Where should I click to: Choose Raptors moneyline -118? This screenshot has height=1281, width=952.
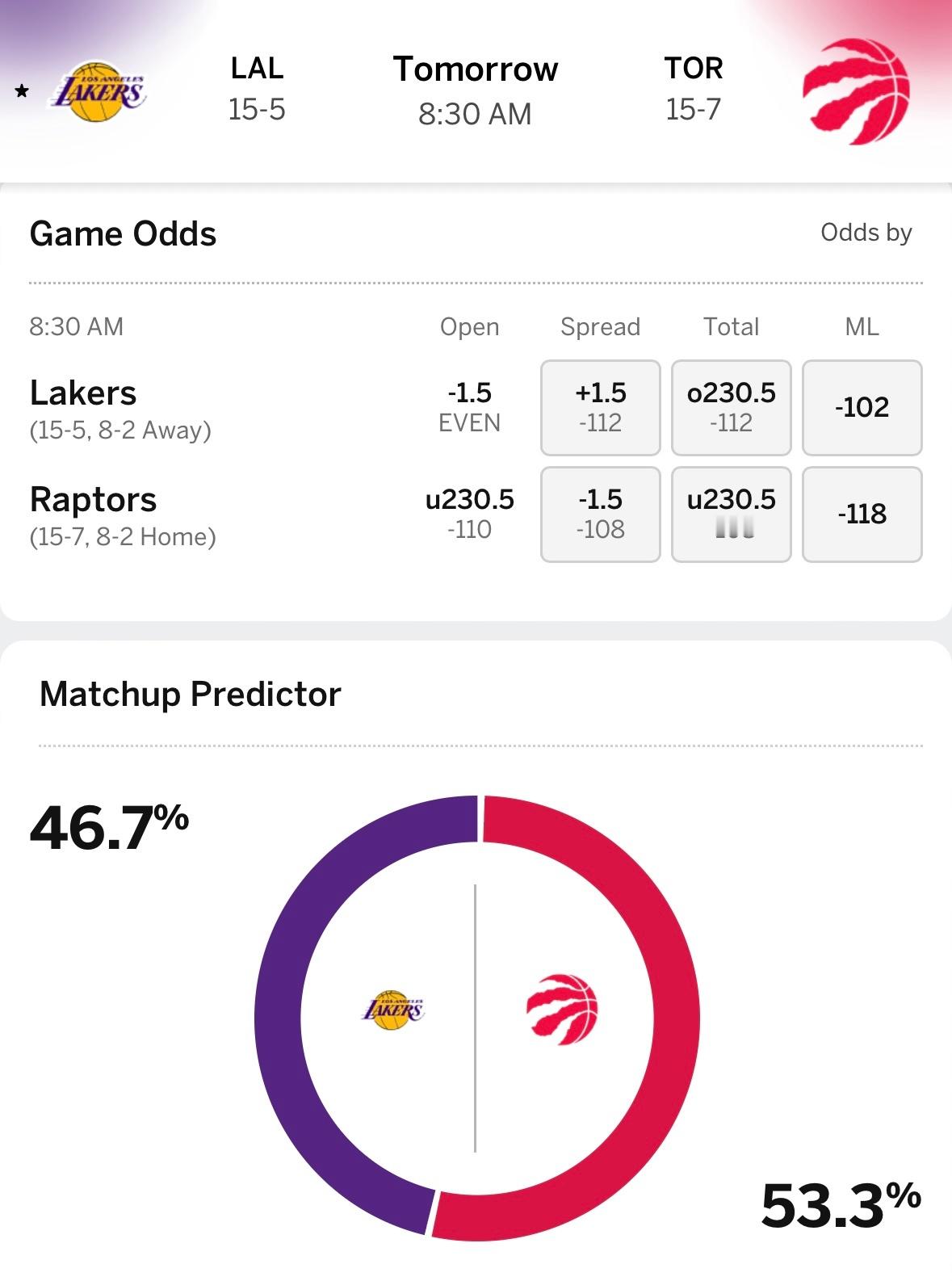coord(862,514)
